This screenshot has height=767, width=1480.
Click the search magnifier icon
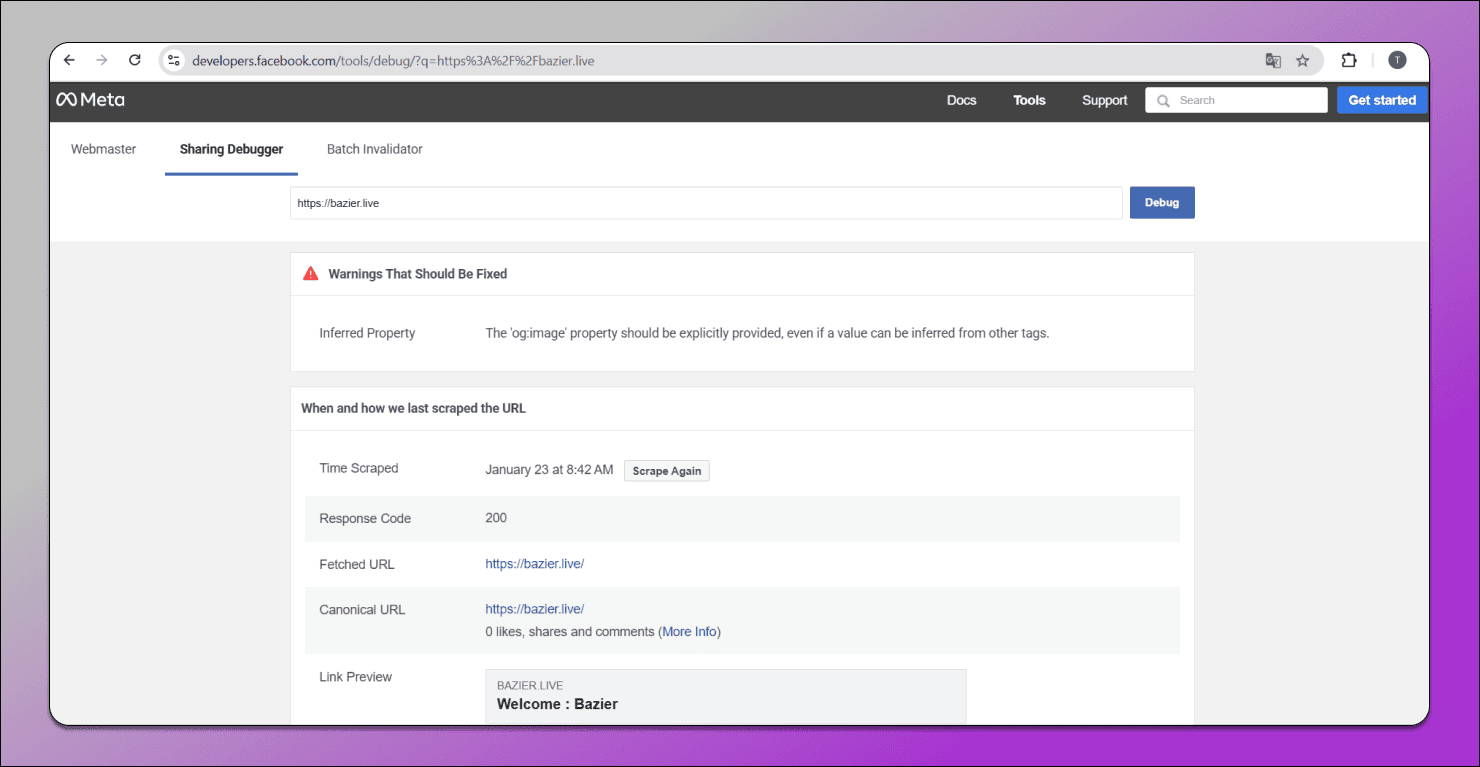point(1163,100)
